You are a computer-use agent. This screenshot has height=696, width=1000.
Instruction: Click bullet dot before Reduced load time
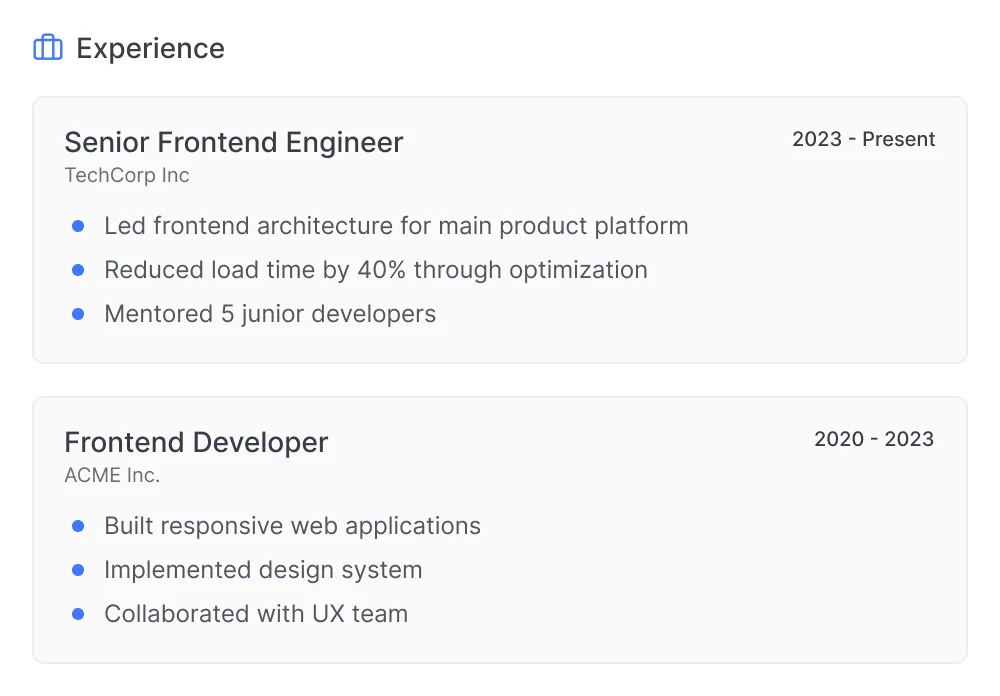point(78,270)
